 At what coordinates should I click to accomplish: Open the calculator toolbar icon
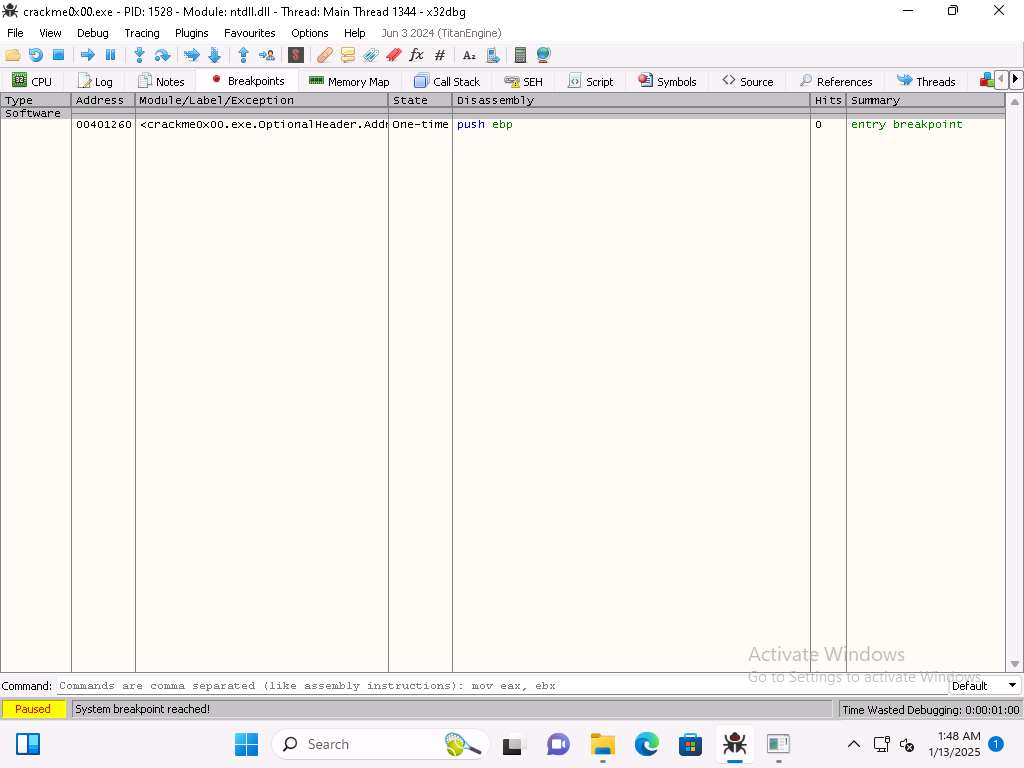click(x=520, y=55)
